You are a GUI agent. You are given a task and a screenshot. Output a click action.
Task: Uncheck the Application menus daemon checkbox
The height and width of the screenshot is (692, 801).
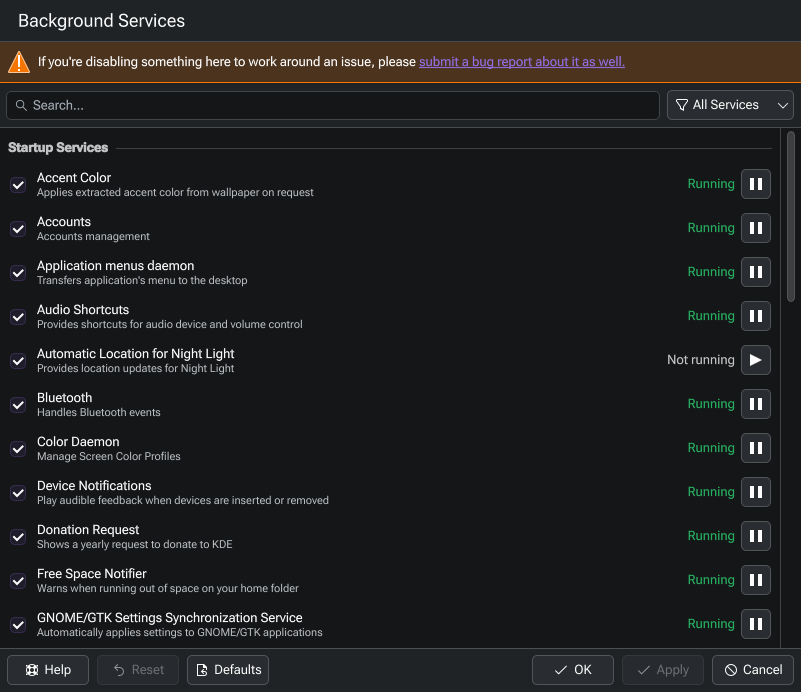pyautogui.click(x=18, y=273)
